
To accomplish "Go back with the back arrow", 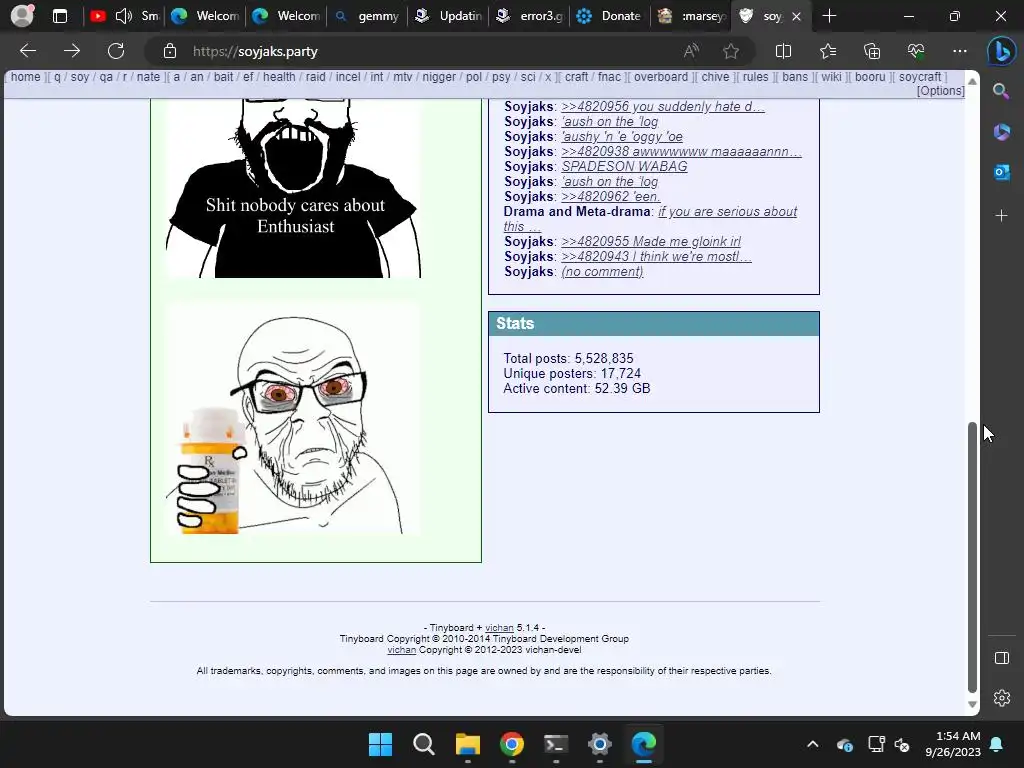I will point(28,51).
